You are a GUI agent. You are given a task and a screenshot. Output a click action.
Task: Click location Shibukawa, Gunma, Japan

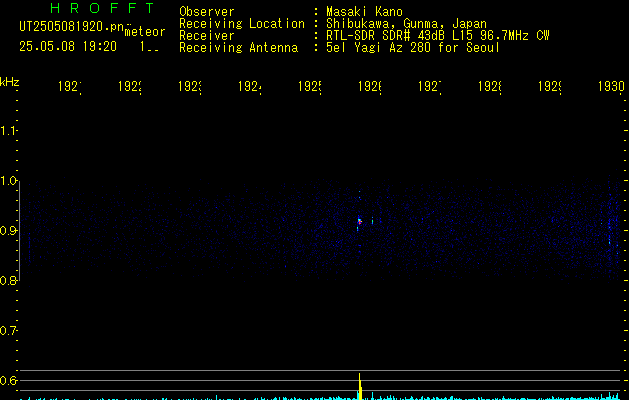[x=406, y=24]
